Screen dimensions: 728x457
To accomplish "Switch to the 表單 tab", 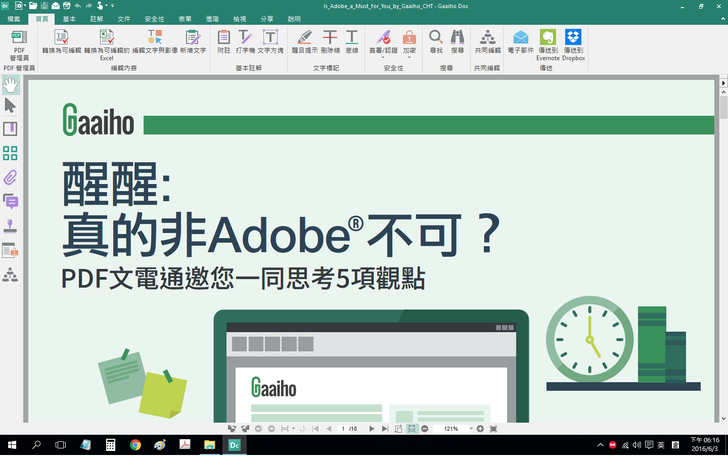I will 185,19.
